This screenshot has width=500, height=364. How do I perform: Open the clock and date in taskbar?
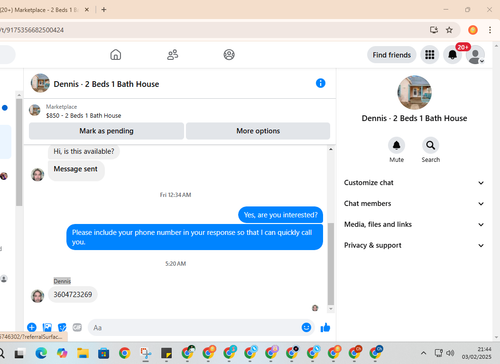coord(476,353)
